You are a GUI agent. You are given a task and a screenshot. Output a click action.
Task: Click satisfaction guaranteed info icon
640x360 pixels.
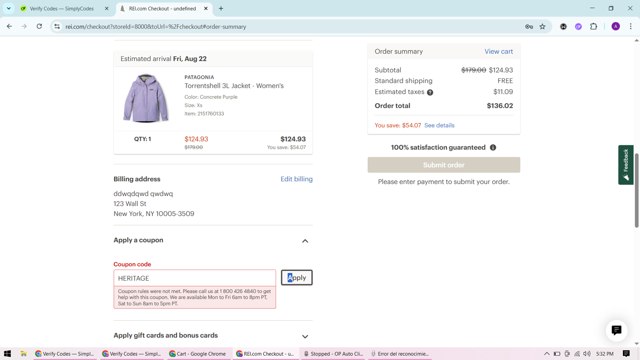point(493,147)
